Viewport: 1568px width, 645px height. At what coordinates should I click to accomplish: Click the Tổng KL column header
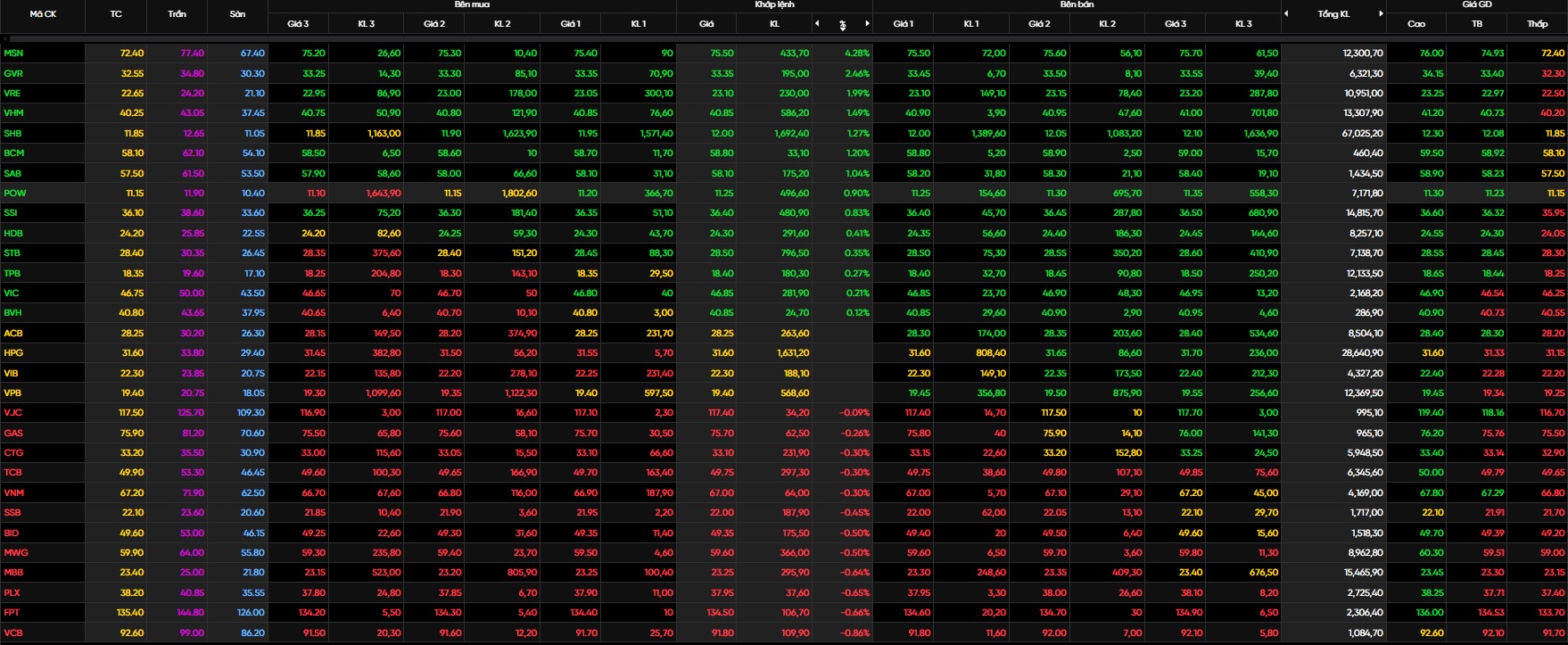pos(1333,14)
